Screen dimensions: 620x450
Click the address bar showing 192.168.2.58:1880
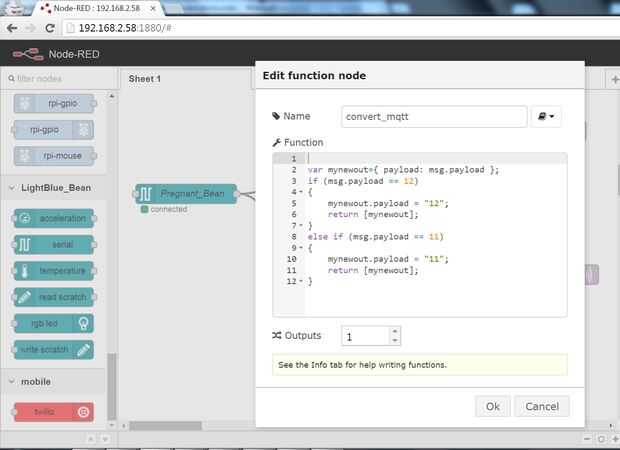click(x=340, y=28)
